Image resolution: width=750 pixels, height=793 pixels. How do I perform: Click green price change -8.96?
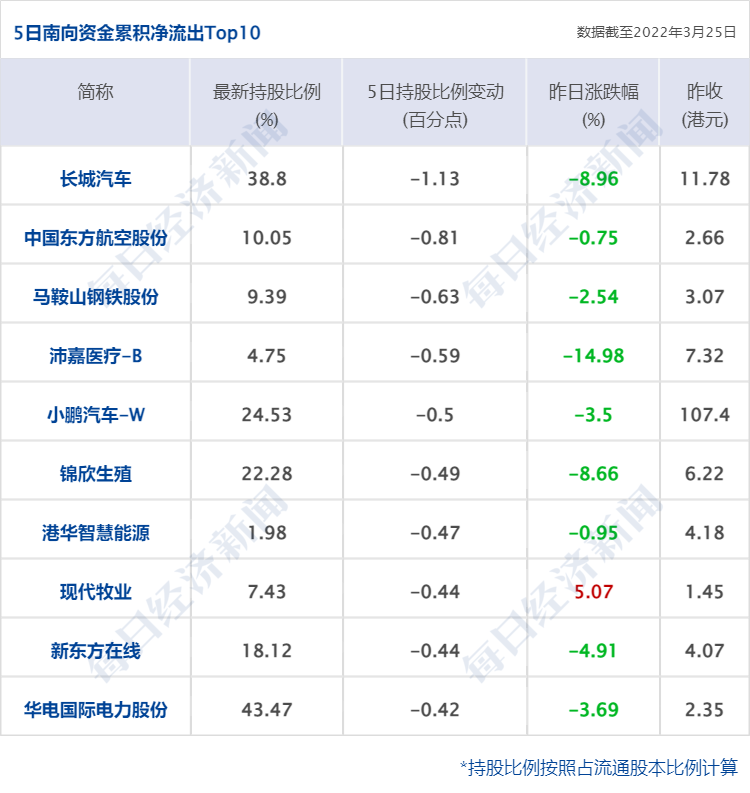pos(594,179)
